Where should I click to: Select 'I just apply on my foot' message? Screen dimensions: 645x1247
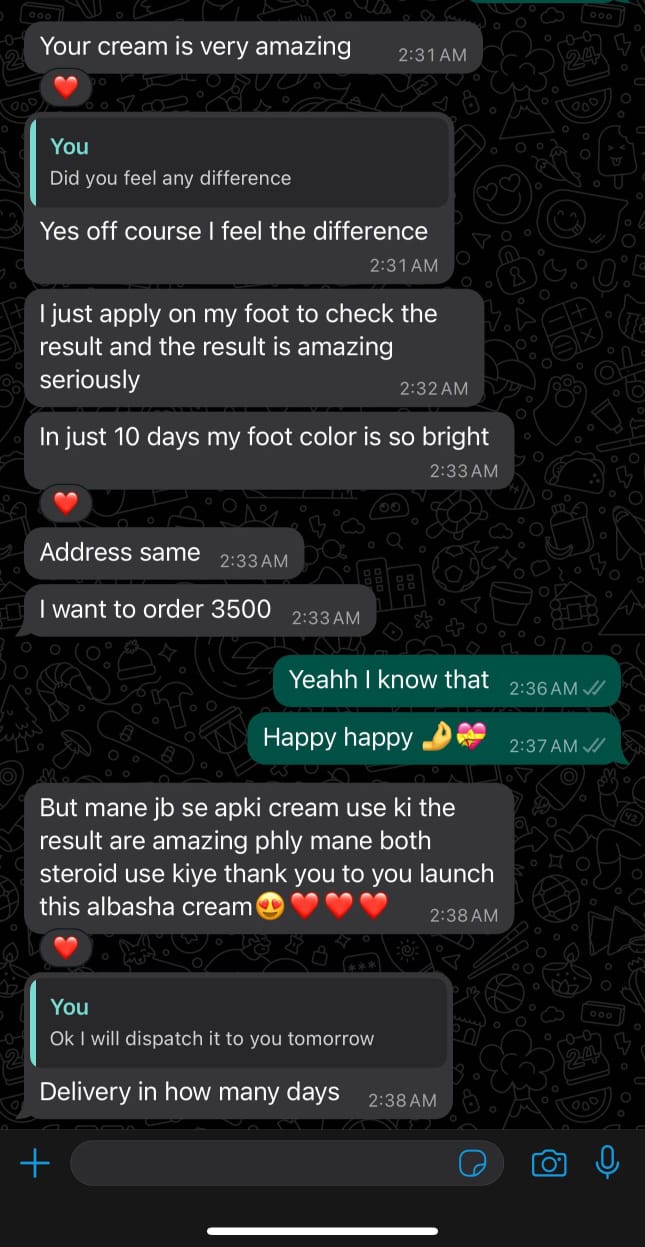(254, 347)
